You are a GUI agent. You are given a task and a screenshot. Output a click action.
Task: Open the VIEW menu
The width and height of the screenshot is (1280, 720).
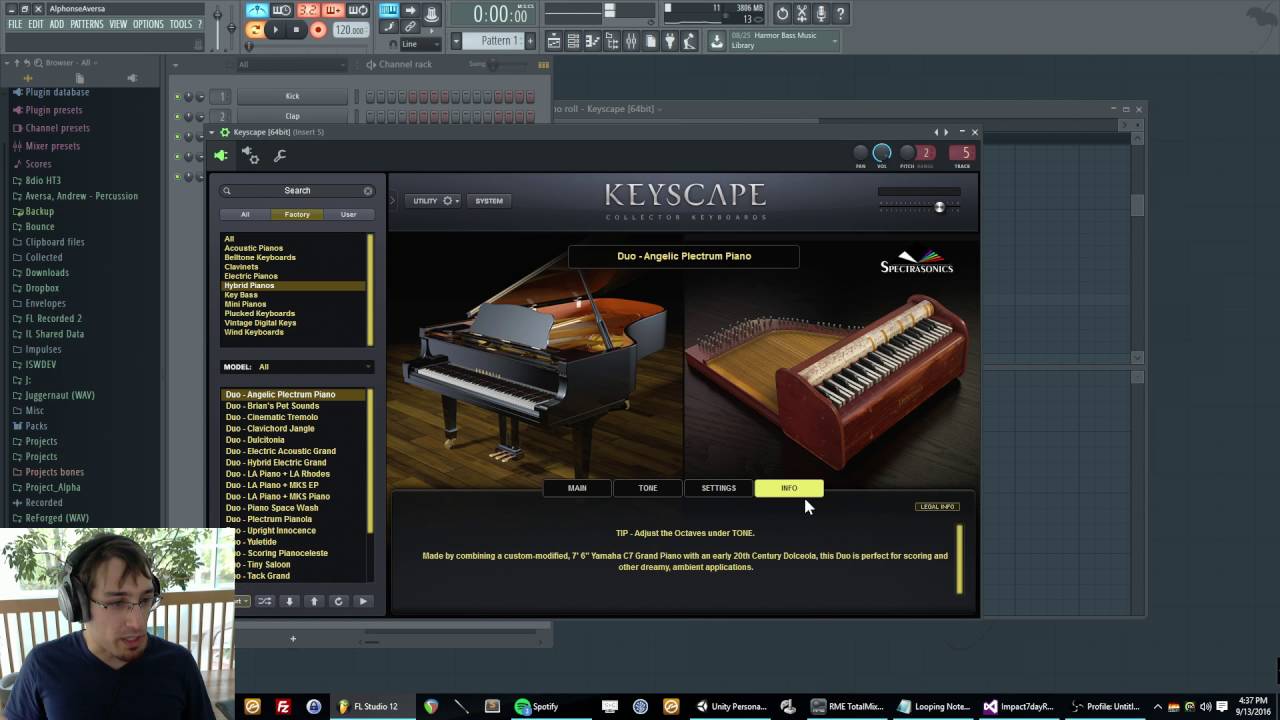[118, 24]
